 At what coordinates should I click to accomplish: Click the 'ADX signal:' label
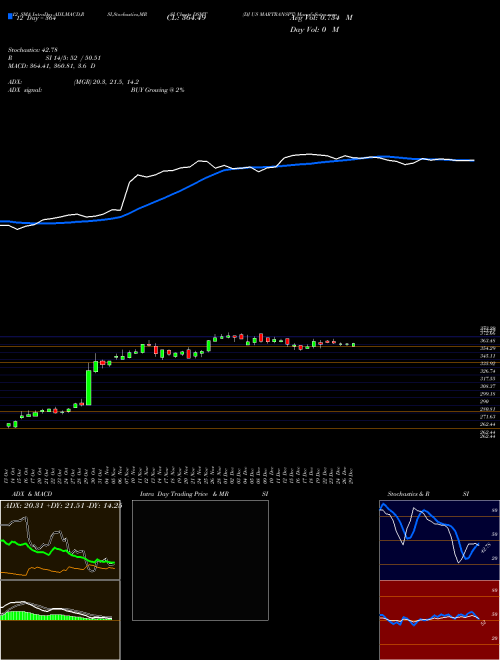pos(25,90)
